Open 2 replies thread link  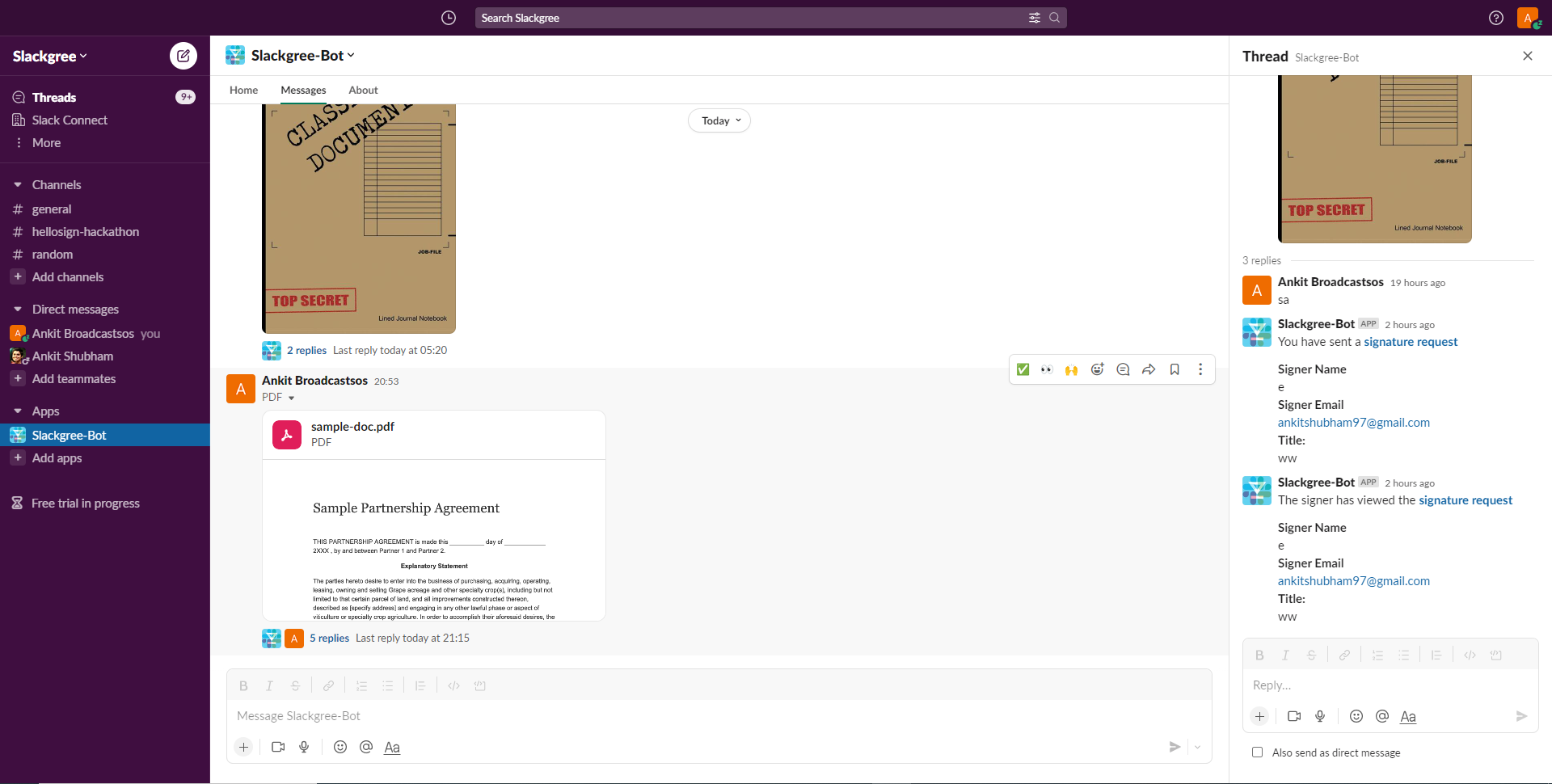tap(306, 350)
